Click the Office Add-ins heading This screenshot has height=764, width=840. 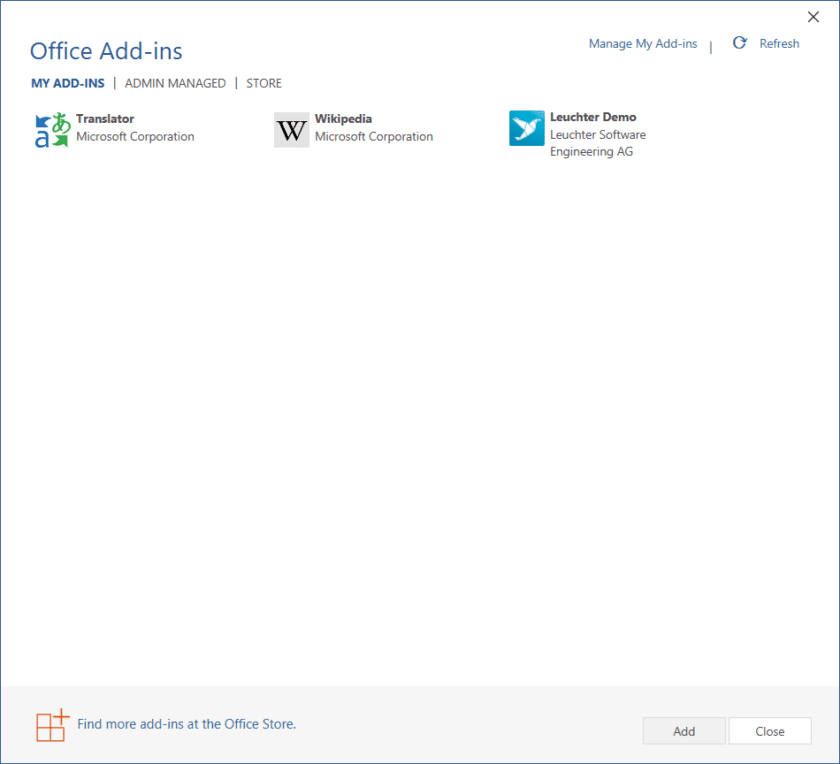(x=105, y=51)
